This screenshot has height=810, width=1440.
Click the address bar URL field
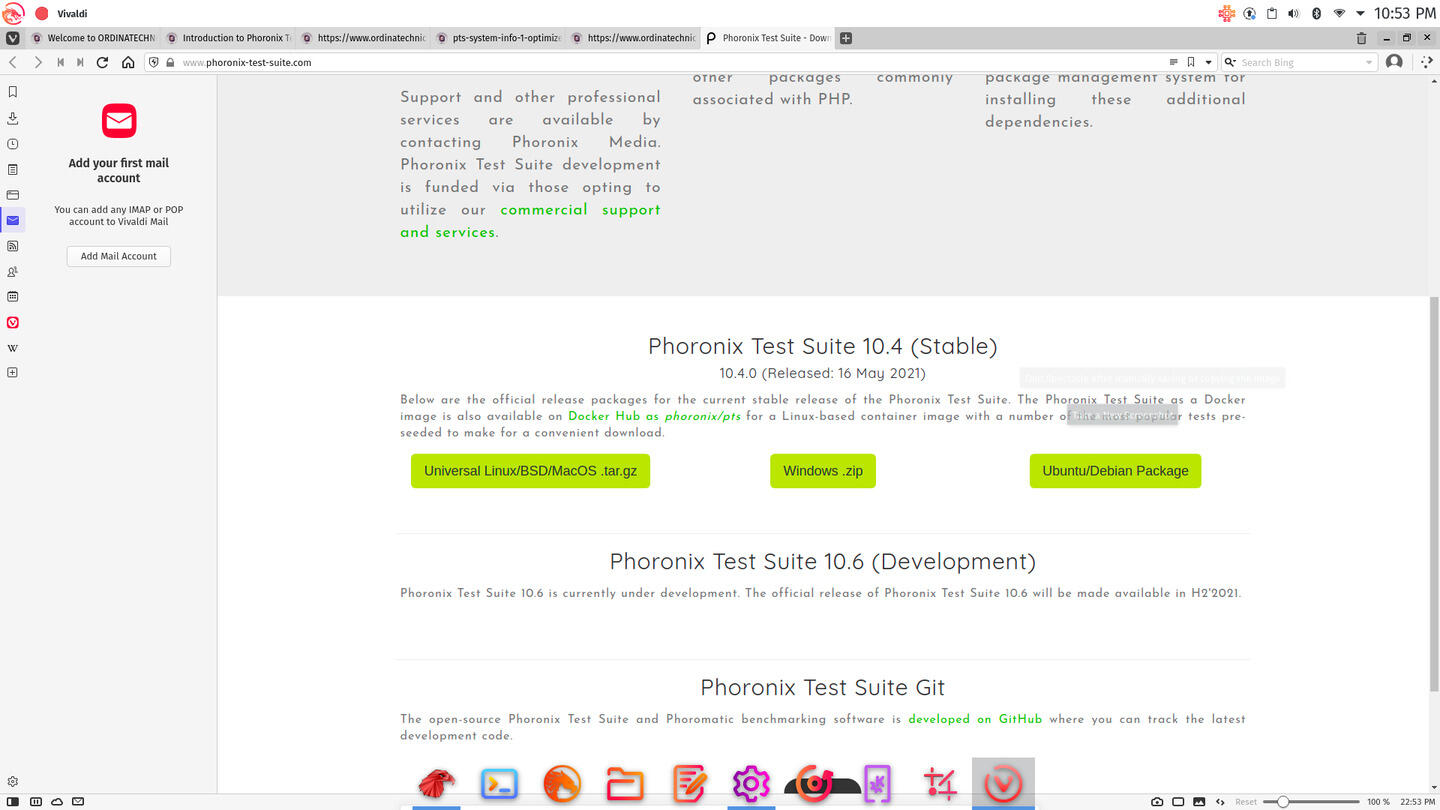(670, 62)
